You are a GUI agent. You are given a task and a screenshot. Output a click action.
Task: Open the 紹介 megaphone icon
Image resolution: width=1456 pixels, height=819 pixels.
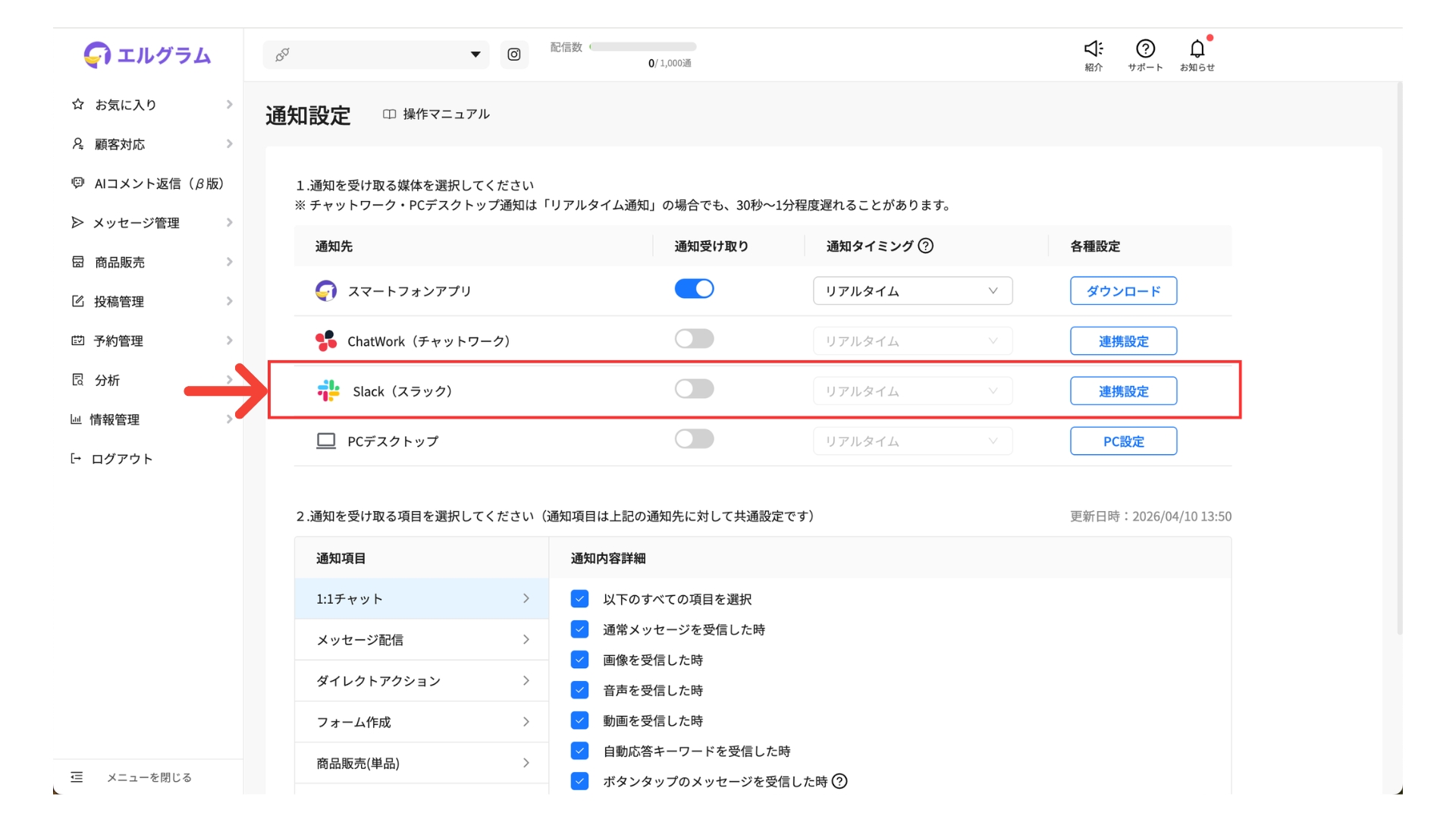(1094, 49)
